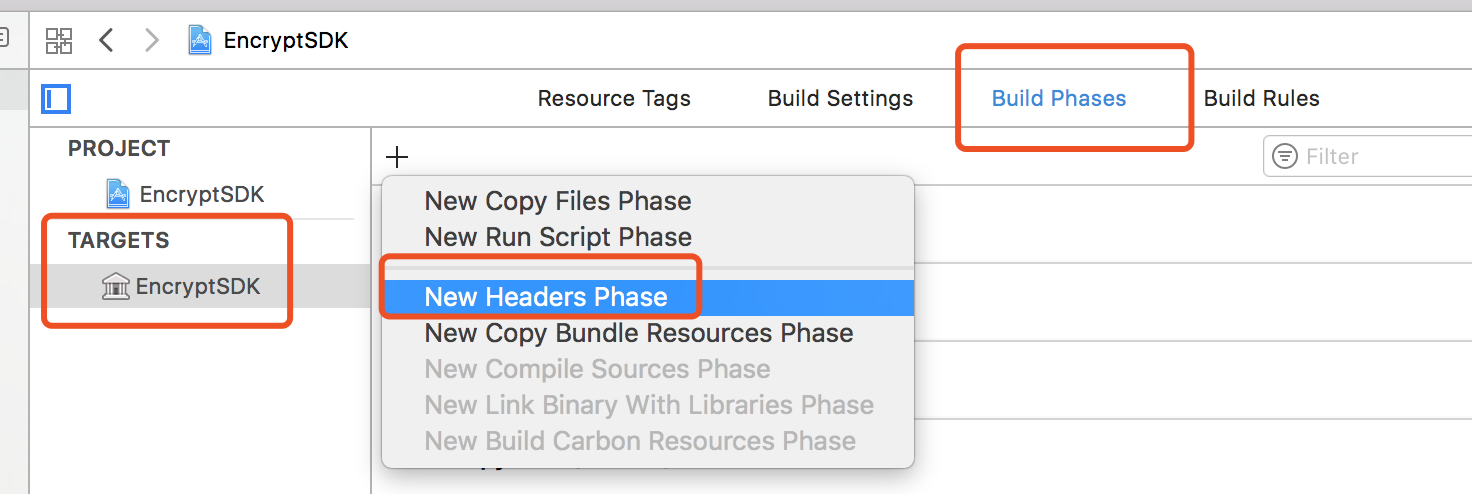The height and width of the screenshot is (494, 1472).
Task: Open the related items grid icon
Action: pos(60,41)
